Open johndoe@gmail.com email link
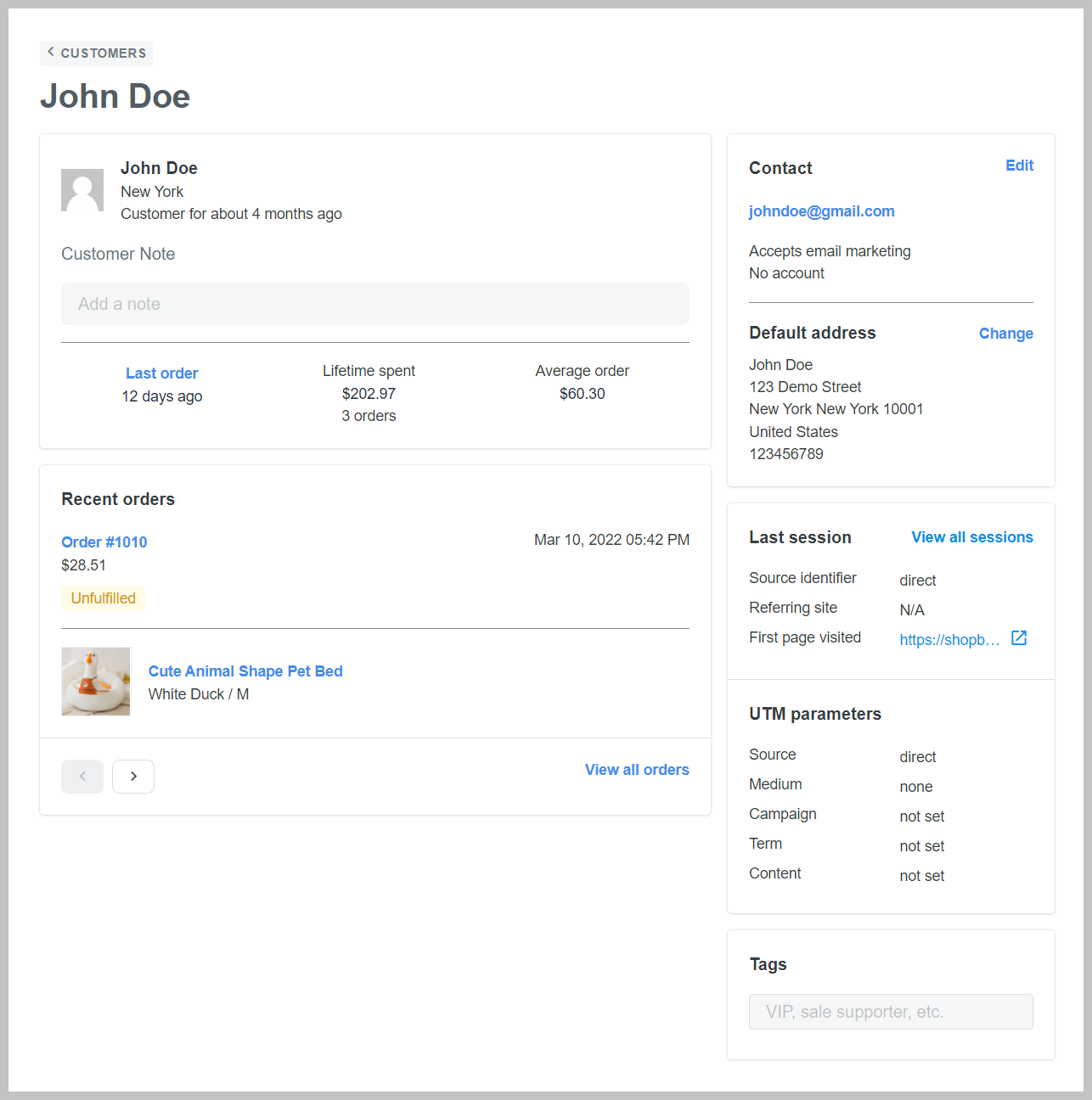The image size is (1092, 1100). [821, 211]
